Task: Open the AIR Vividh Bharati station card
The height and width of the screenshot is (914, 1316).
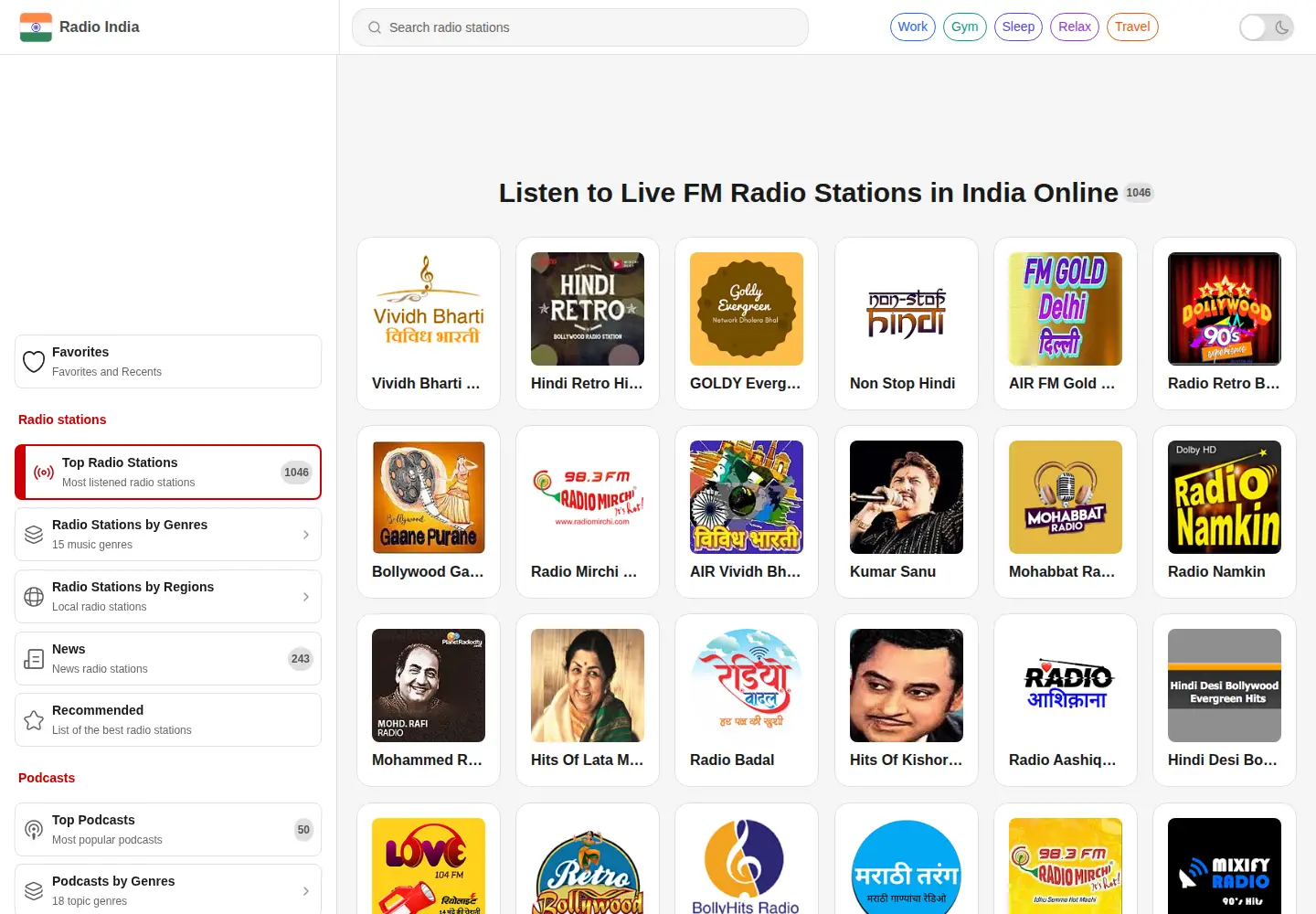Action: click(x=747, y=512)
